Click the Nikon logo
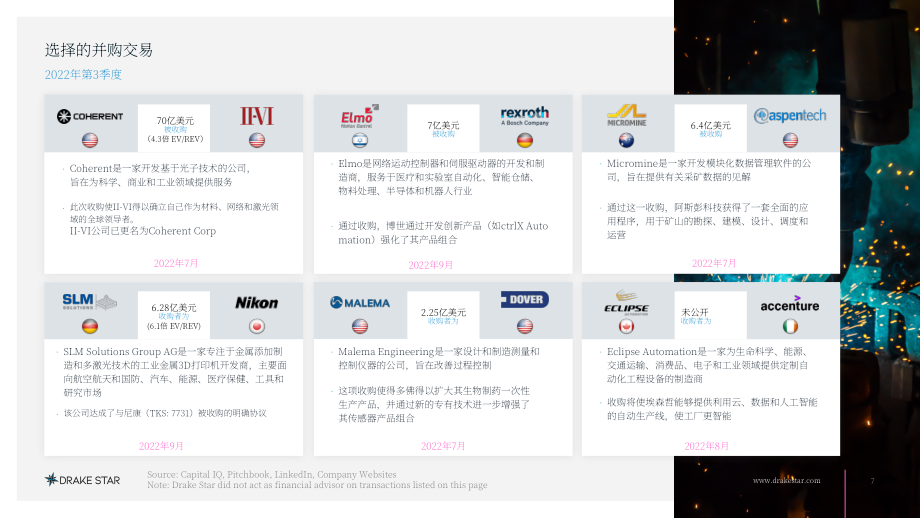 click(x=256, y=303)
